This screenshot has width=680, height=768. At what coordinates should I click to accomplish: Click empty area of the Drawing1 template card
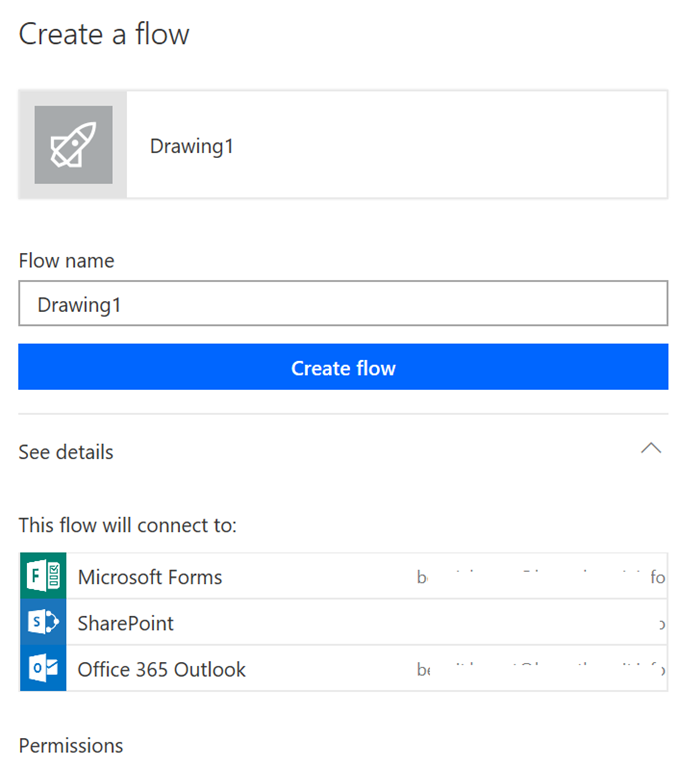450,145
